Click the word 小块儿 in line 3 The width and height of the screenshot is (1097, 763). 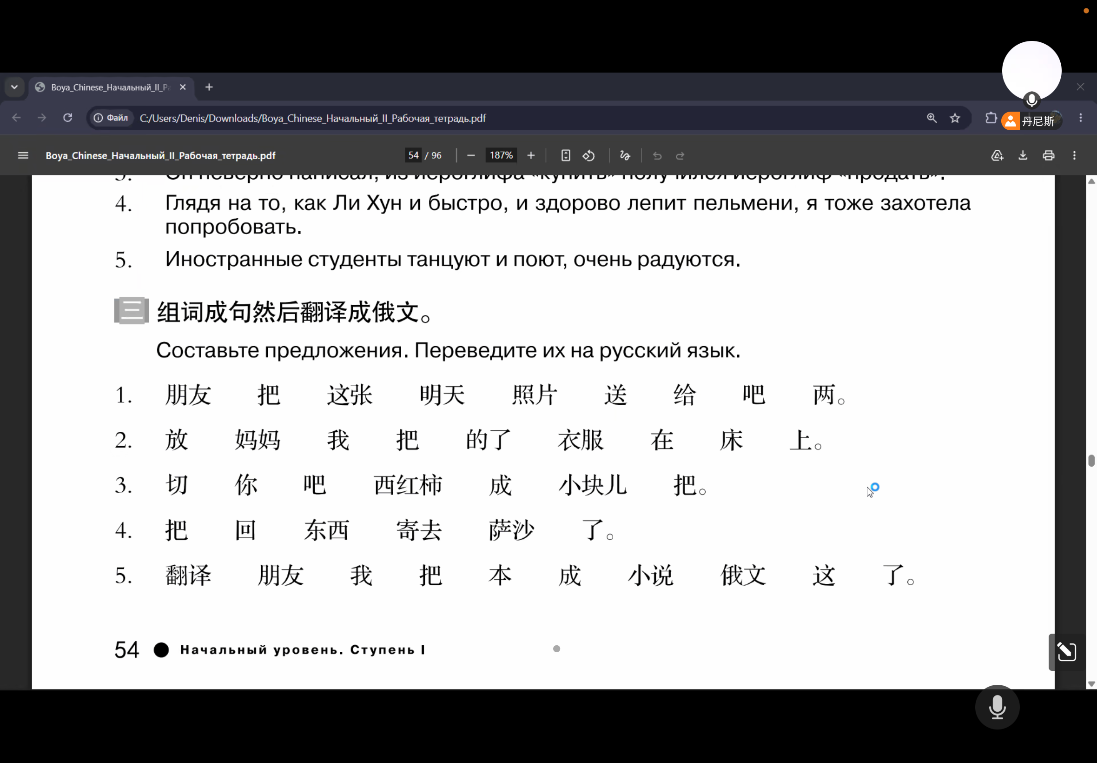coord(593,485)
